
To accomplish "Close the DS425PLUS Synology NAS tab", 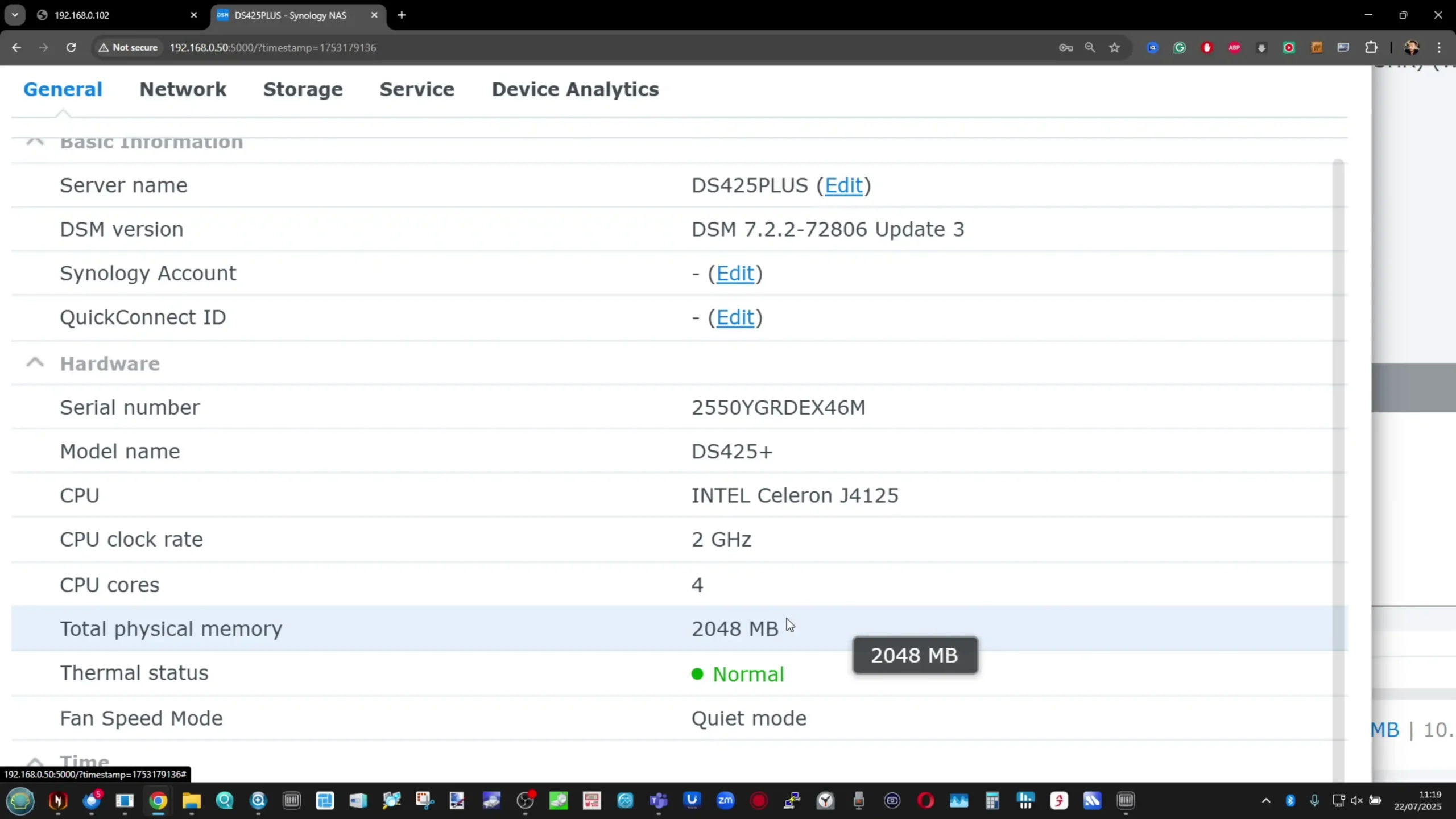I will 374,15.
